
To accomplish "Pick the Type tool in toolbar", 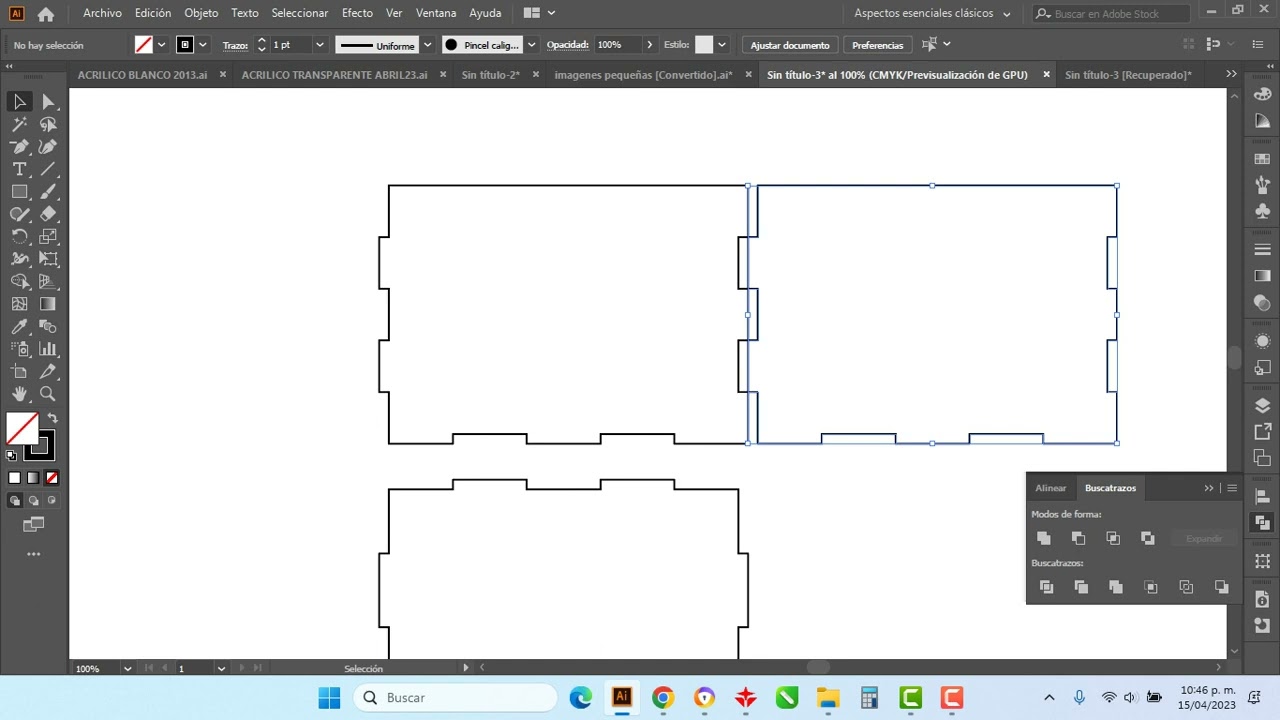I will [19, 170].
